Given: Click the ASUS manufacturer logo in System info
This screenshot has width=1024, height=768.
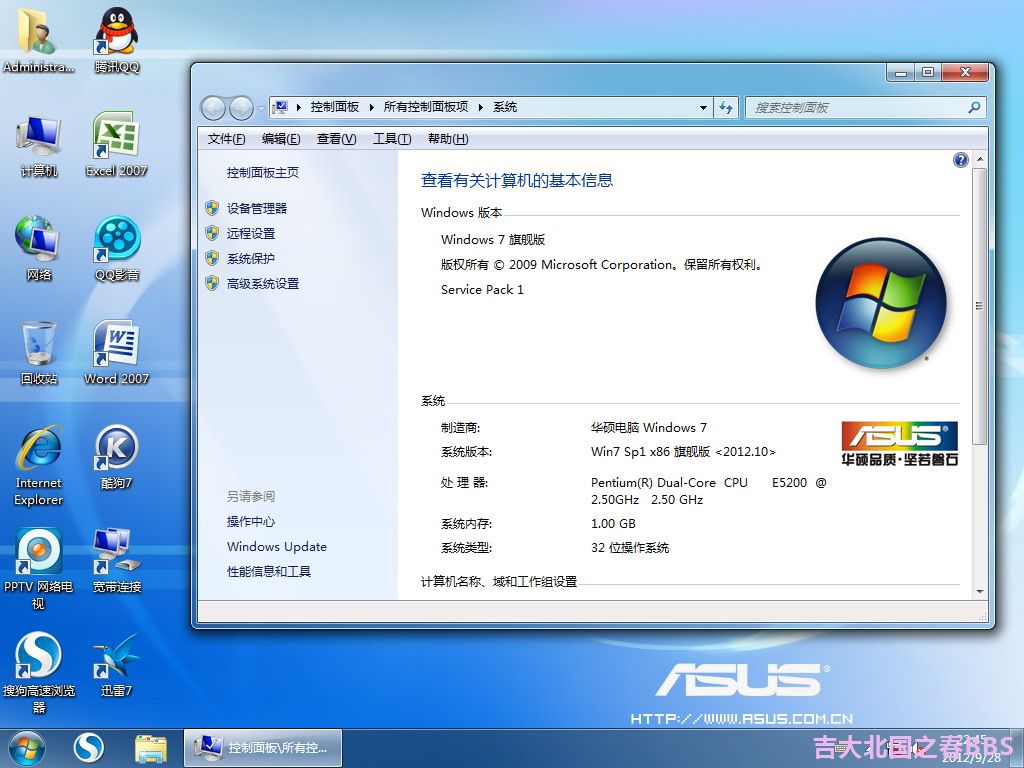Looking at the screenshot, I should [899, 444].
